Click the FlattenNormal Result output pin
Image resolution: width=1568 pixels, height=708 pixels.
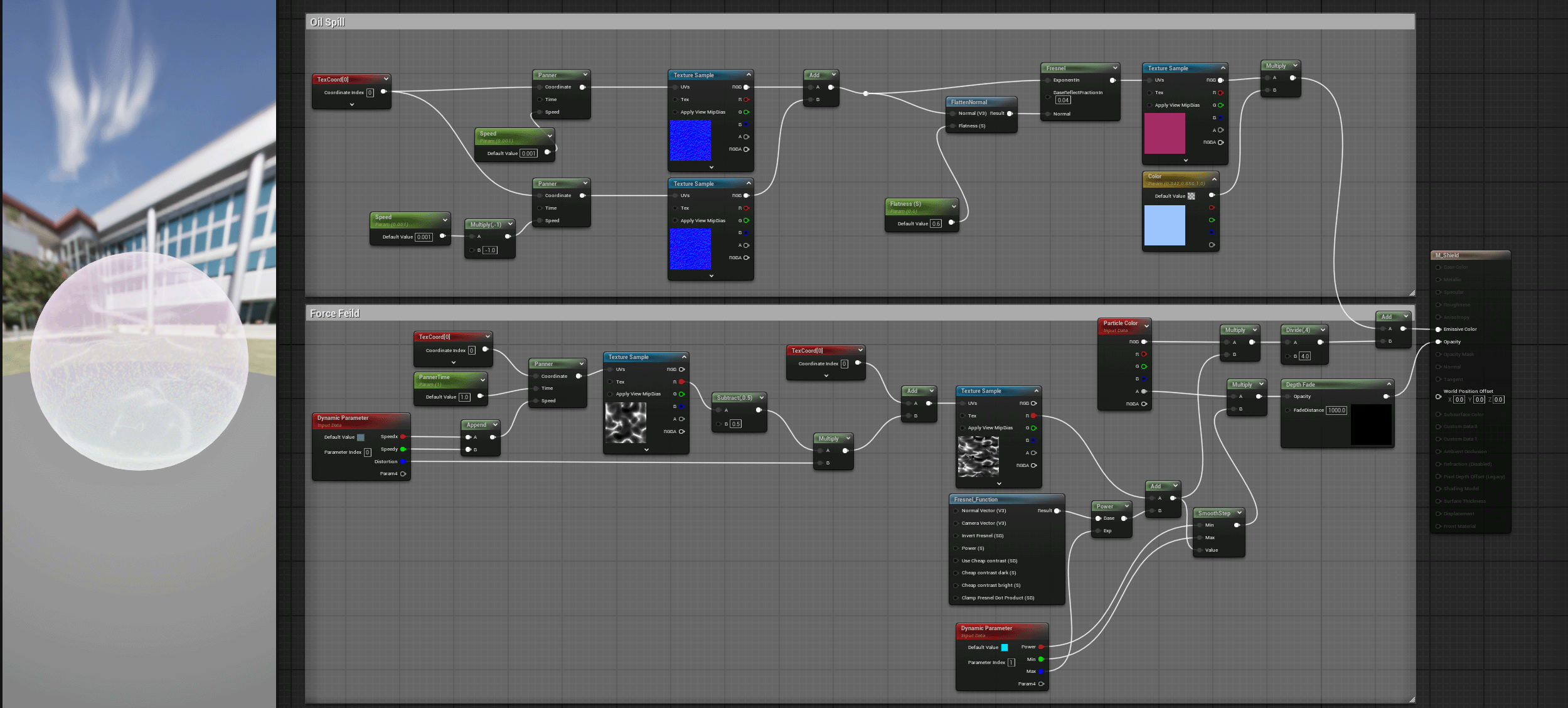pyautogui.click(x=1009, y=114)
